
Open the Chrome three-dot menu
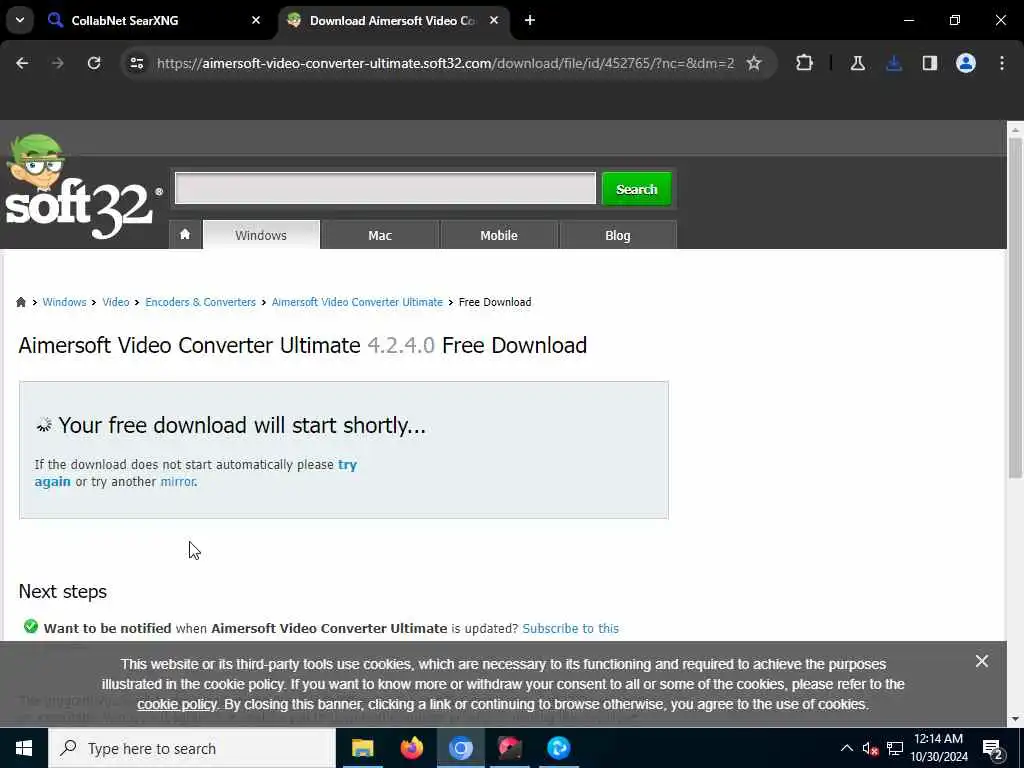tap(1002, 63)
